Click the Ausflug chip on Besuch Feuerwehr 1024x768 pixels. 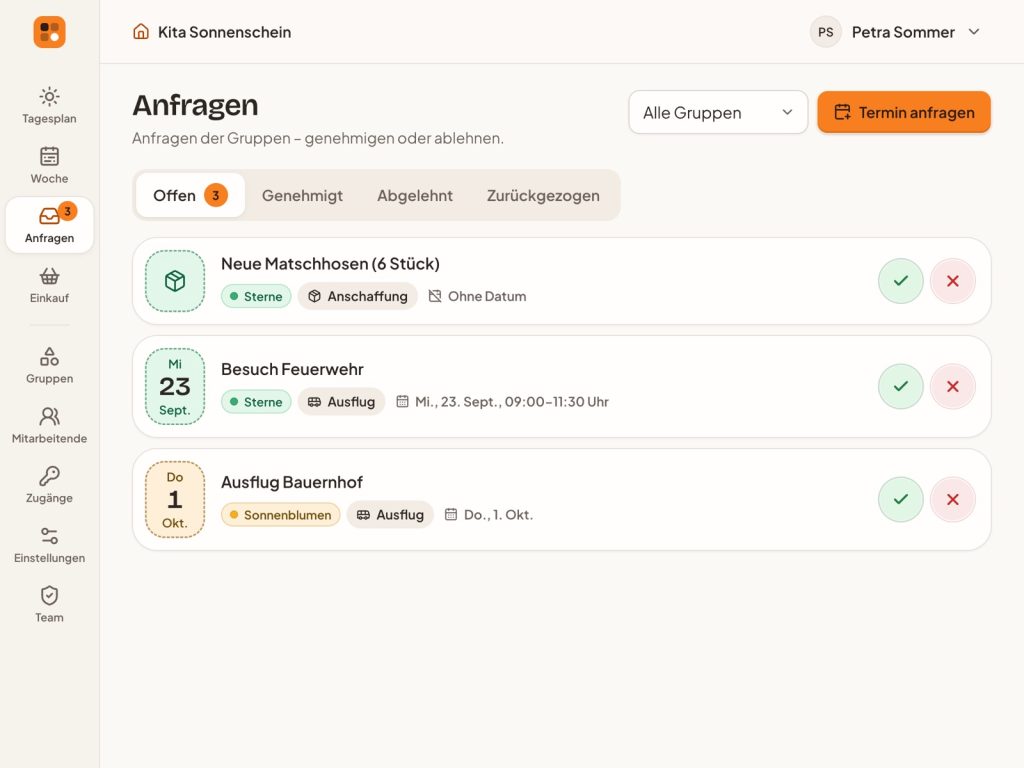tap(342, 402)
